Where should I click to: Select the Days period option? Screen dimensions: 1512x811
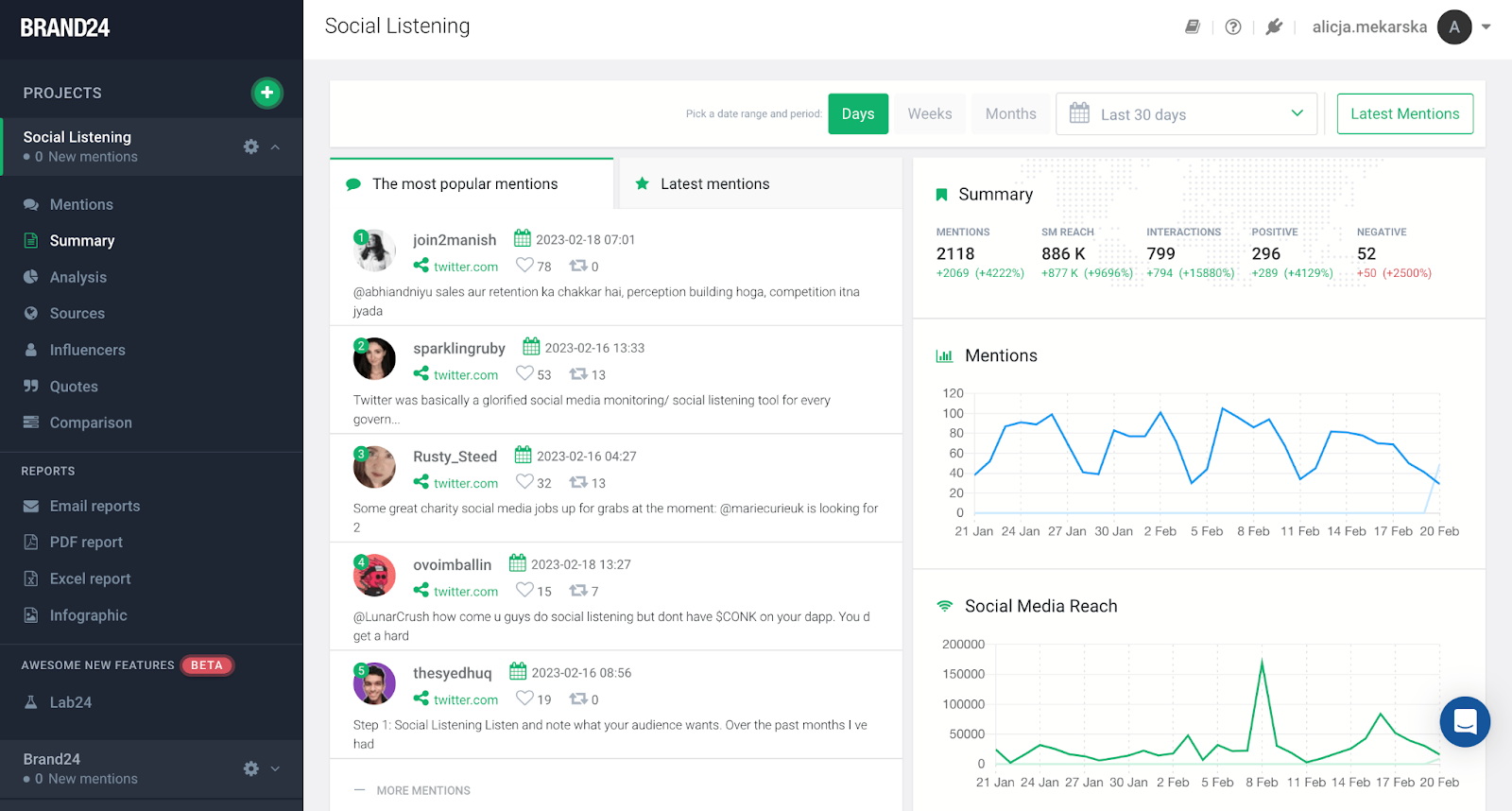(858, 114)
